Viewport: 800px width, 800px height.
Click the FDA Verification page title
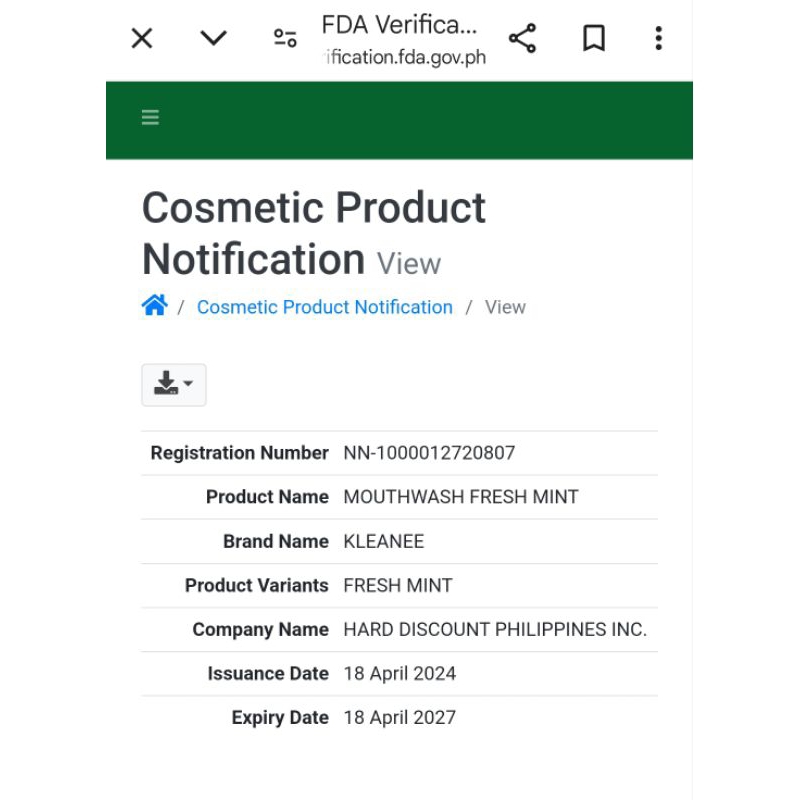[399, 25]
